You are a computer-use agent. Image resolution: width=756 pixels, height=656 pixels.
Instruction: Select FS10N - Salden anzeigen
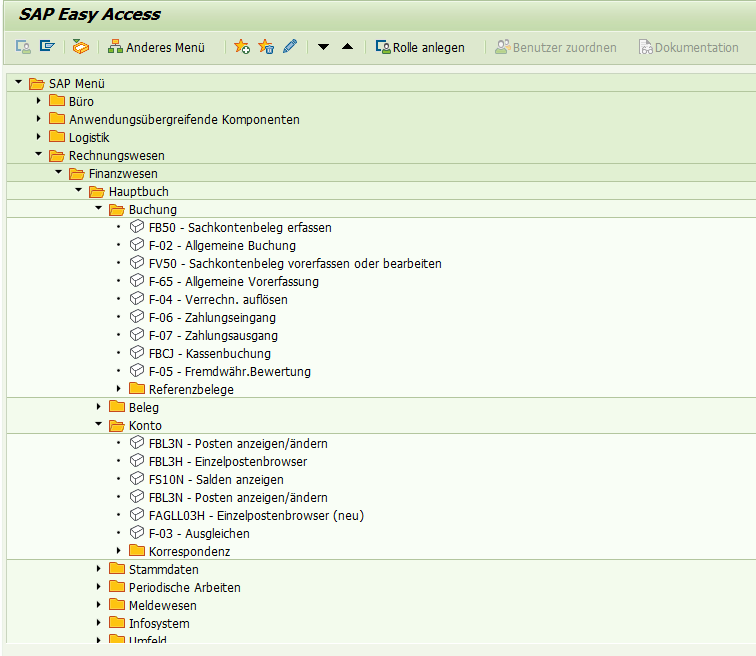pos(216,480)
